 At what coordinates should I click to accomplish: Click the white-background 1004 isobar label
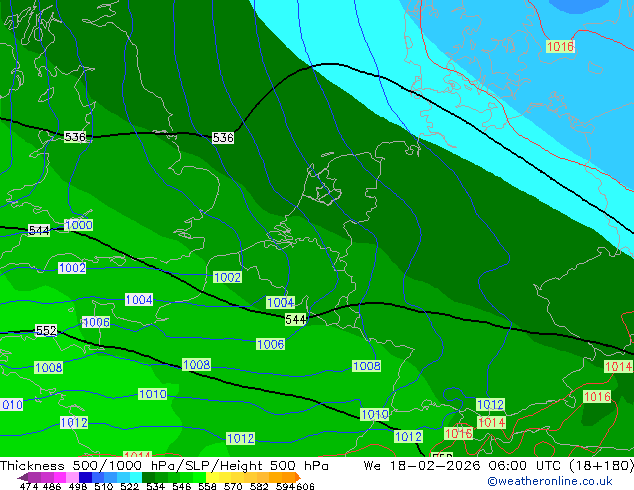tap(139, 300)
